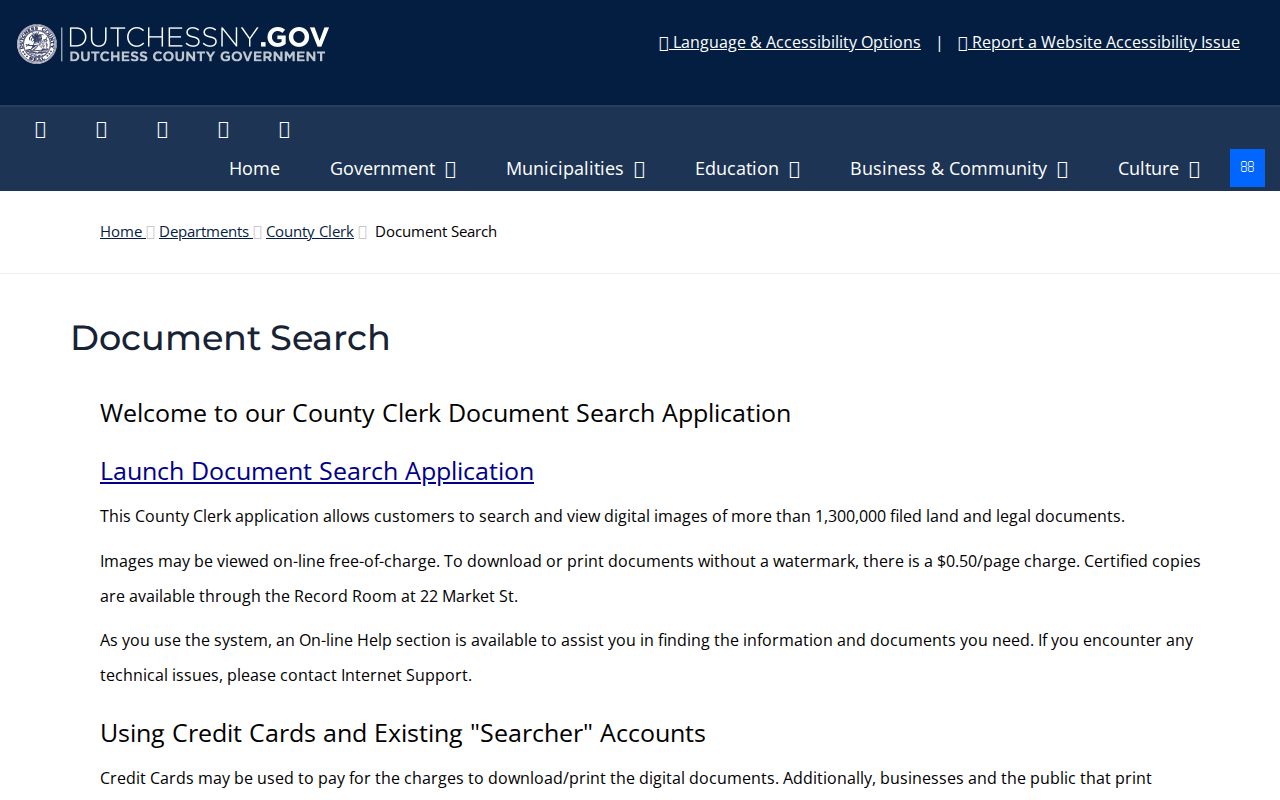Click the Welcome to our County Clerk heading

(x=445, y=413)
